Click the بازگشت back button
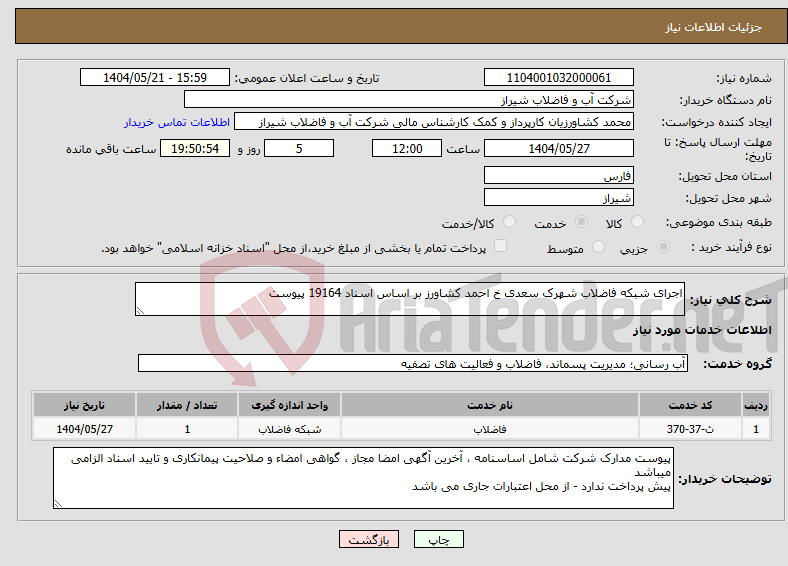Image resolution: width=788 pixels, height=566 pixels. (x=369, y=539)
